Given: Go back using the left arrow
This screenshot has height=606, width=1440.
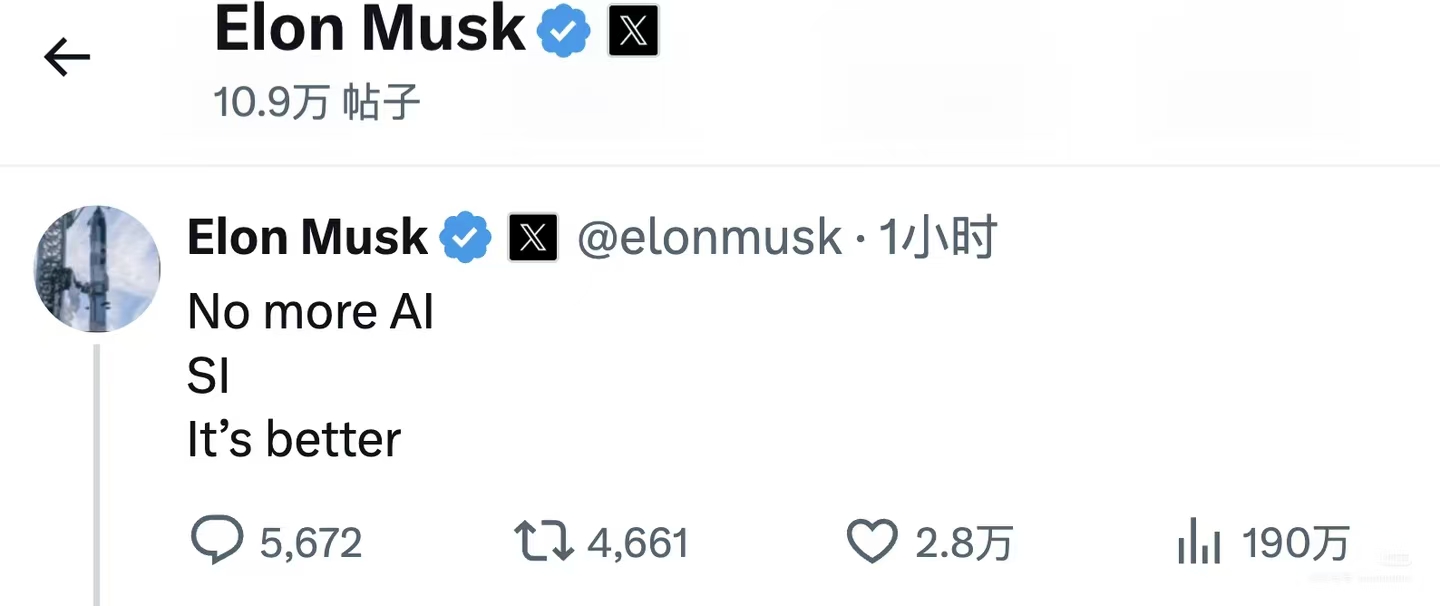Looking at the screenshot, I should [x=67, y=58].
